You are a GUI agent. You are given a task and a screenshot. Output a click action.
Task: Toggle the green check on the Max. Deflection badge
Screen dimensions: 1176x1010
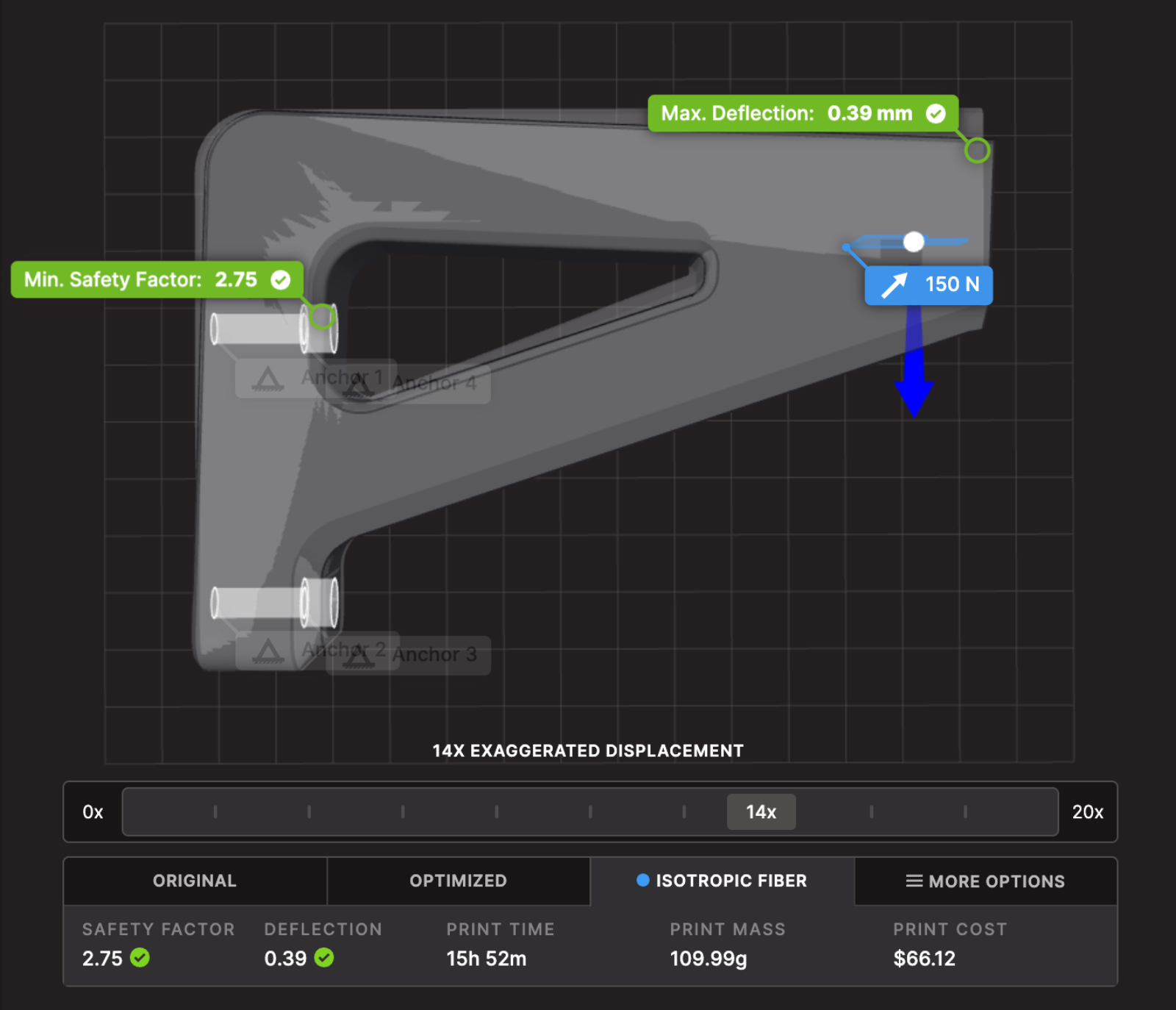click(936, 113)
